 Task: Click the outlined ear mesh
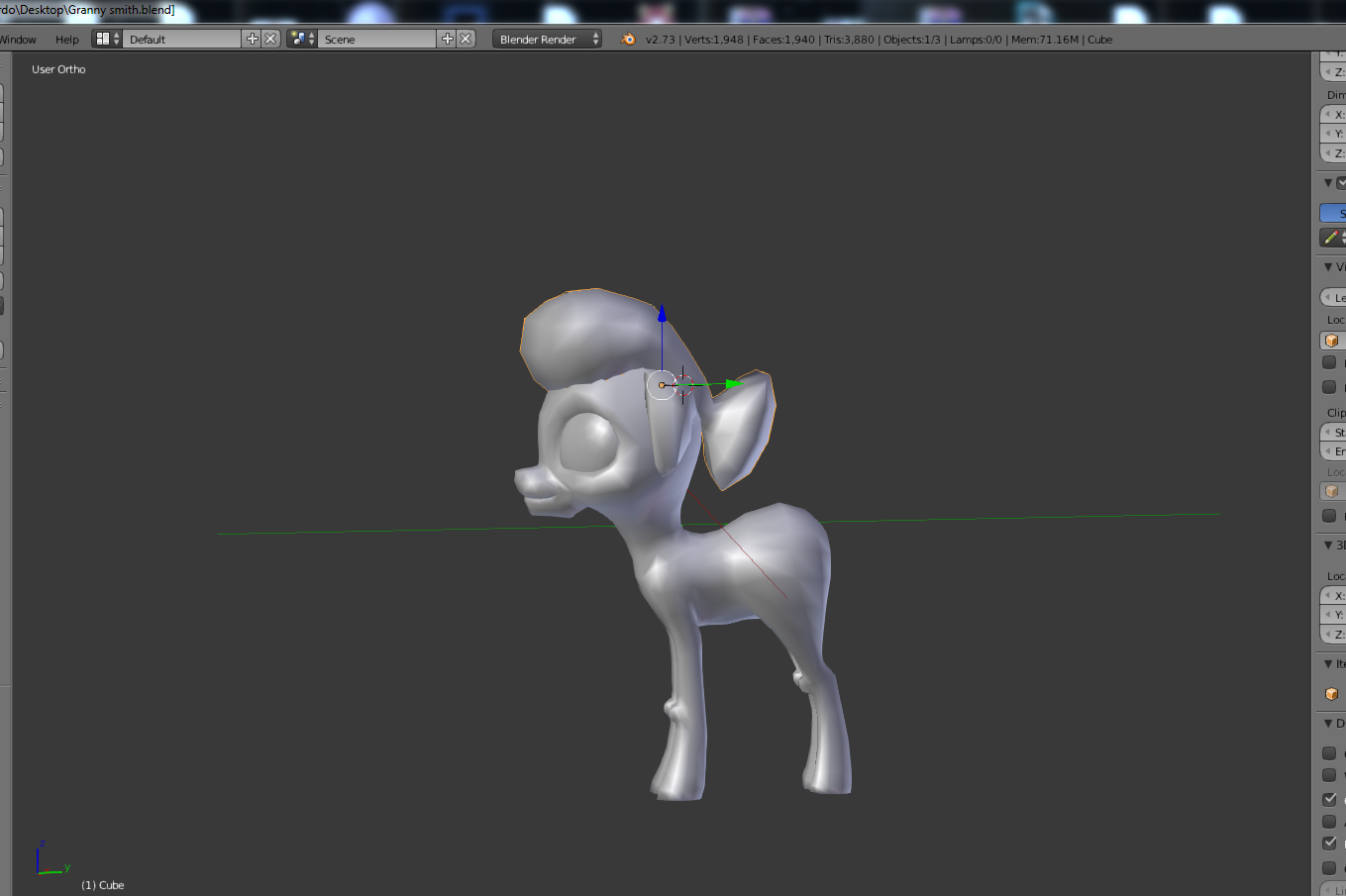741,429
